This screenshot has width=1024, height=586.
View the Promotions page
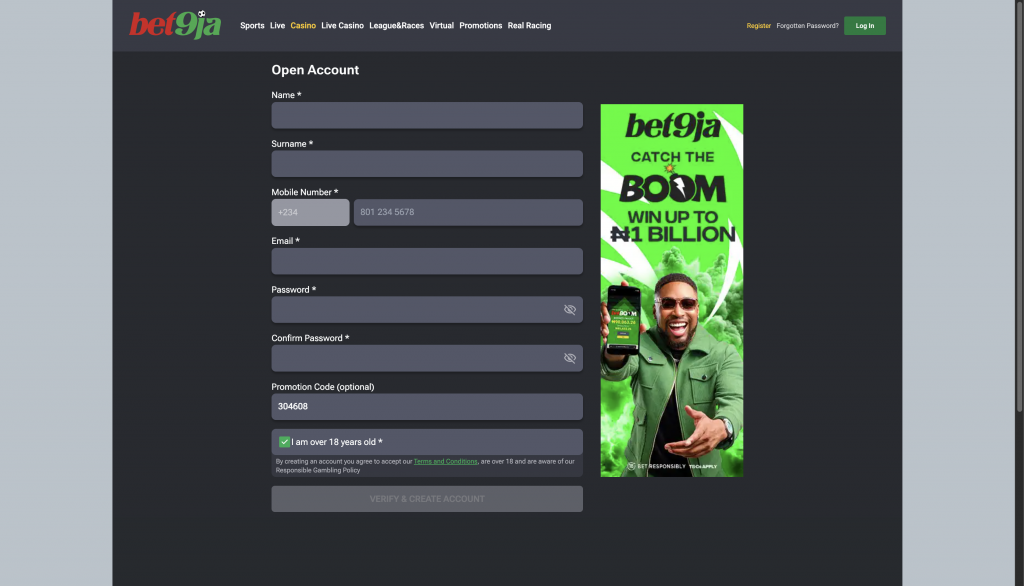(481, 25)
